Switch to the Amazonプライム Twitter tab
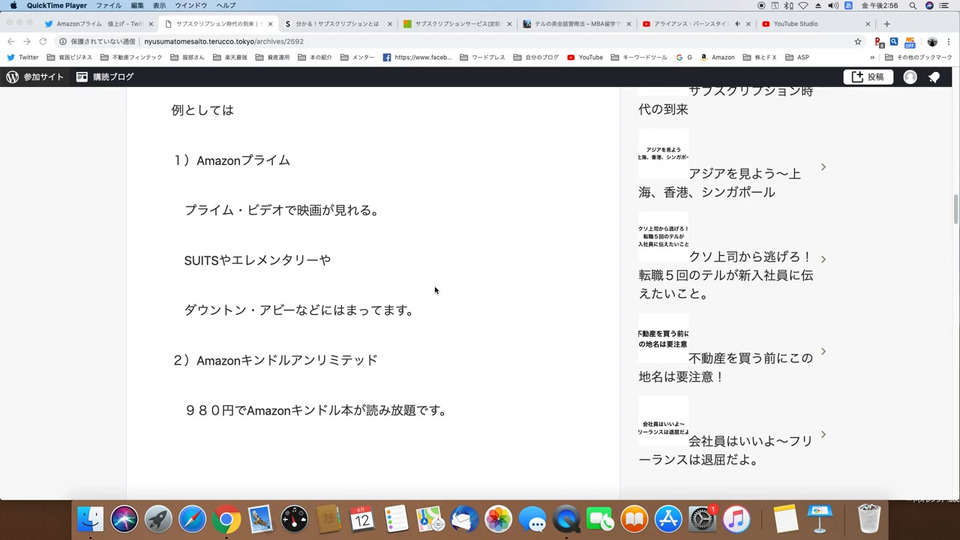 tap(97, 24)
